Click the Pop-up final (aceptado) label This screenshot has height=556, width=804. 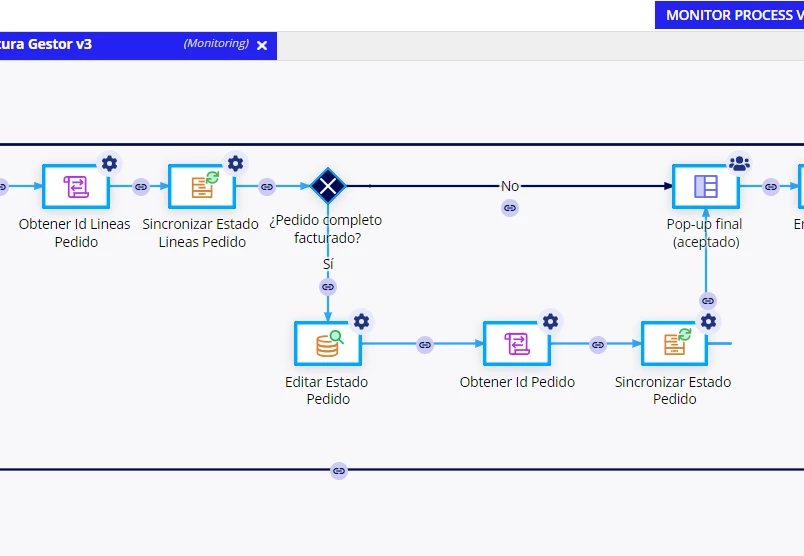coord(705,233)
